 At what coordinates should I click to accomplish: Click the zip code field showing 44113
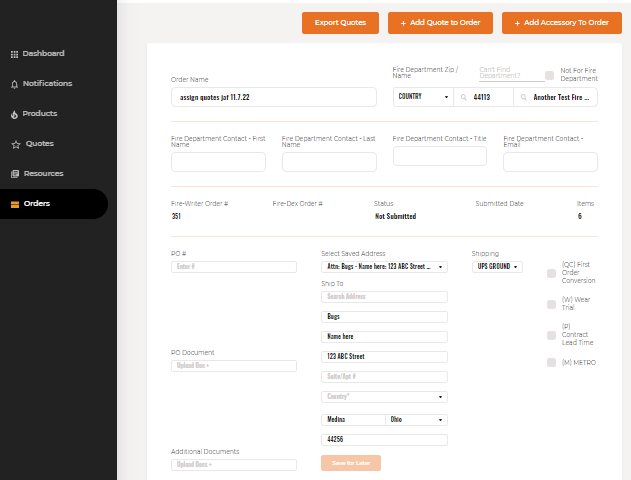point(483,97)
